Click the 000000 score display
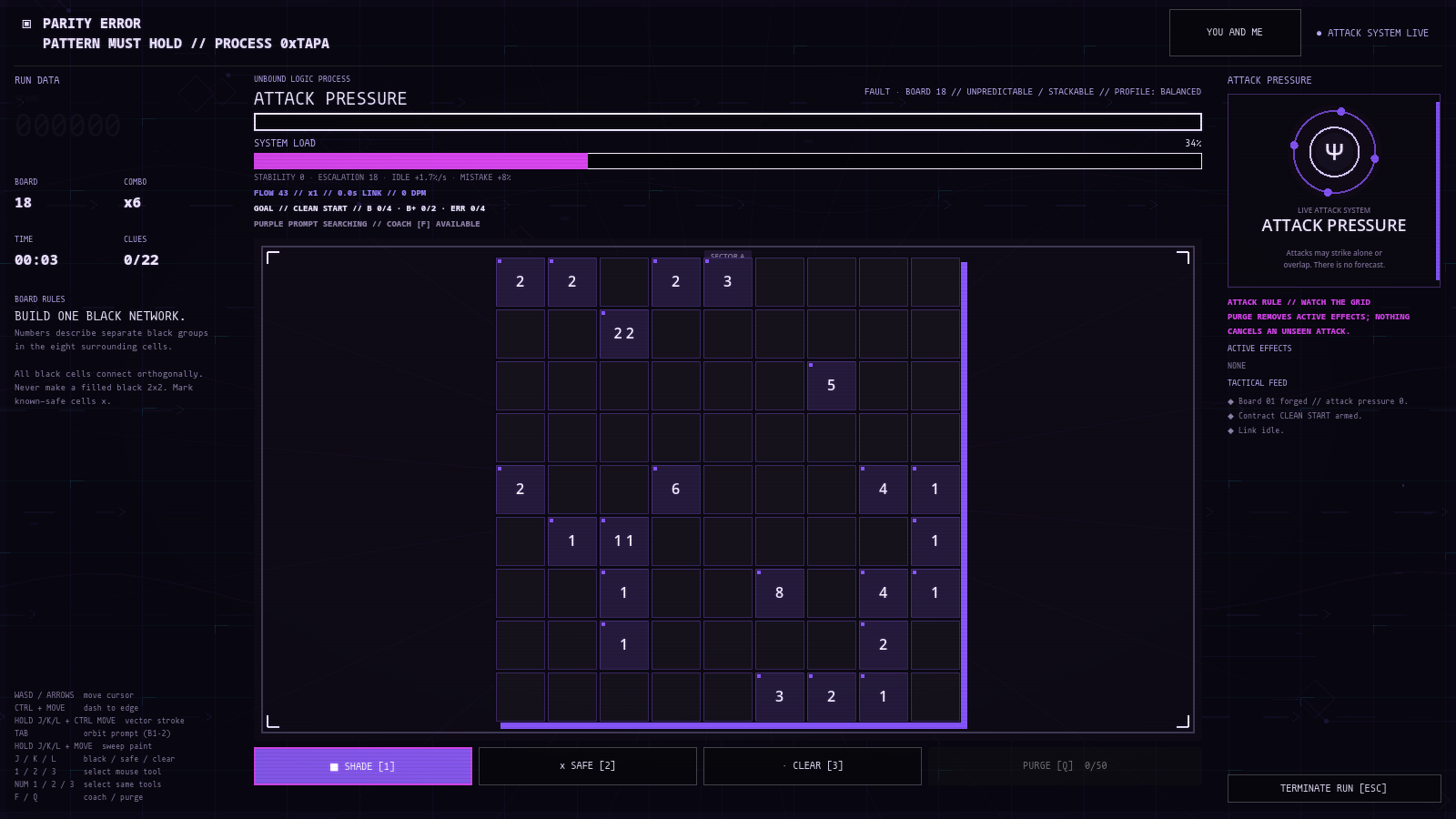Screen dimensions: 1456x819 pos(67,126)
